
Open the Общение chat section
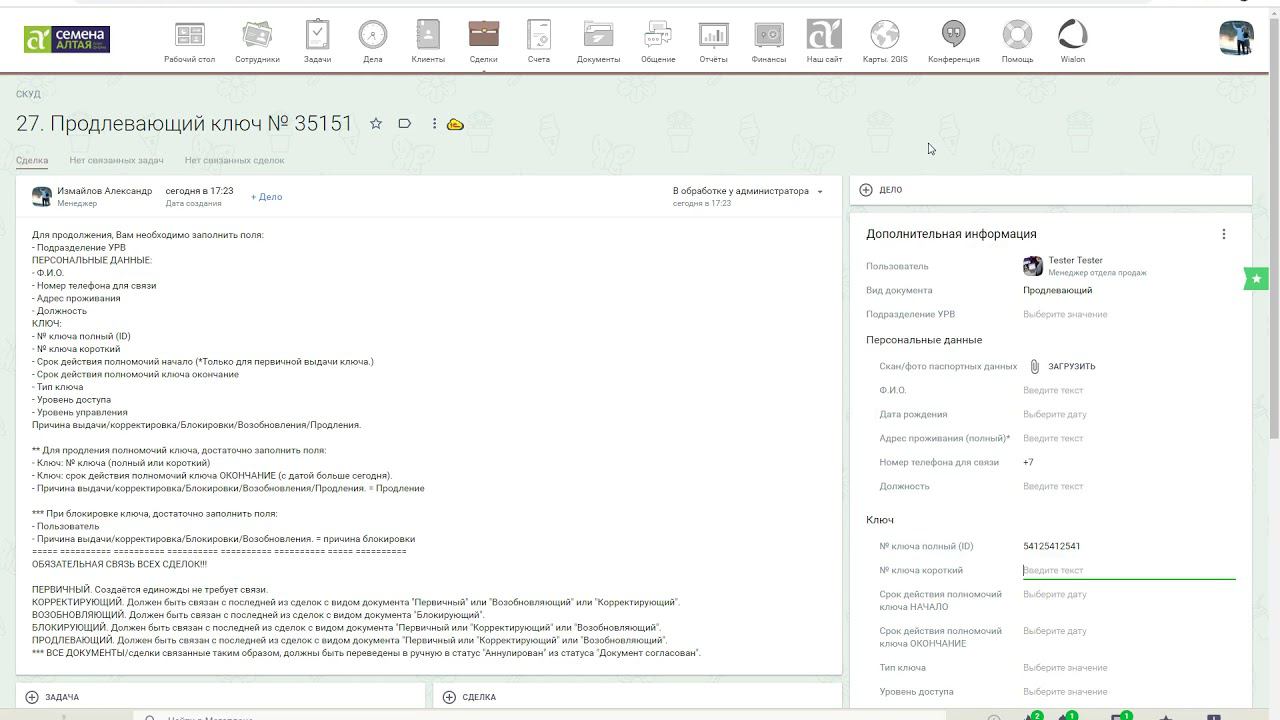[x=658, y=42]
